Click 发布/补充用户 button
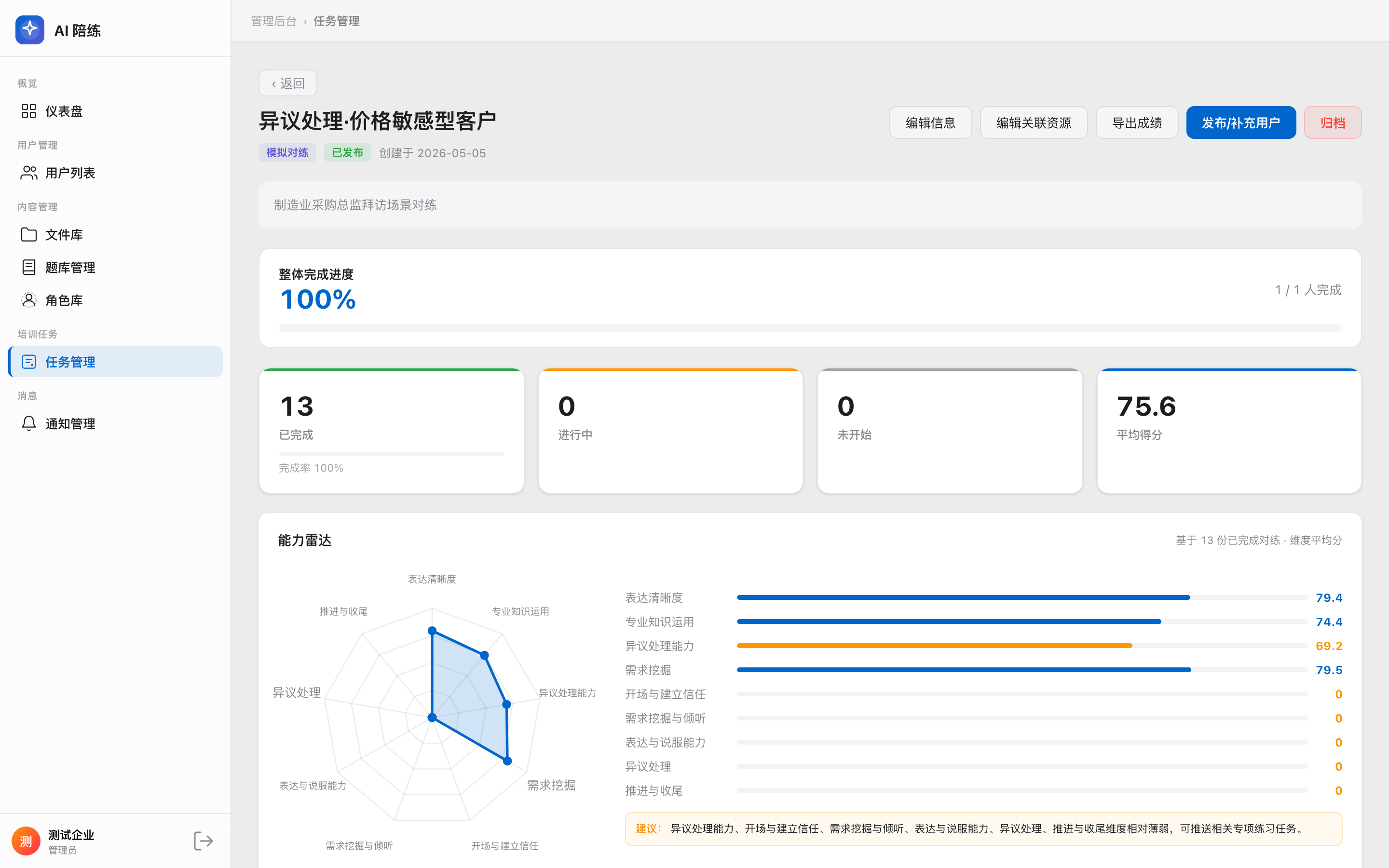 click(1241, 122)
